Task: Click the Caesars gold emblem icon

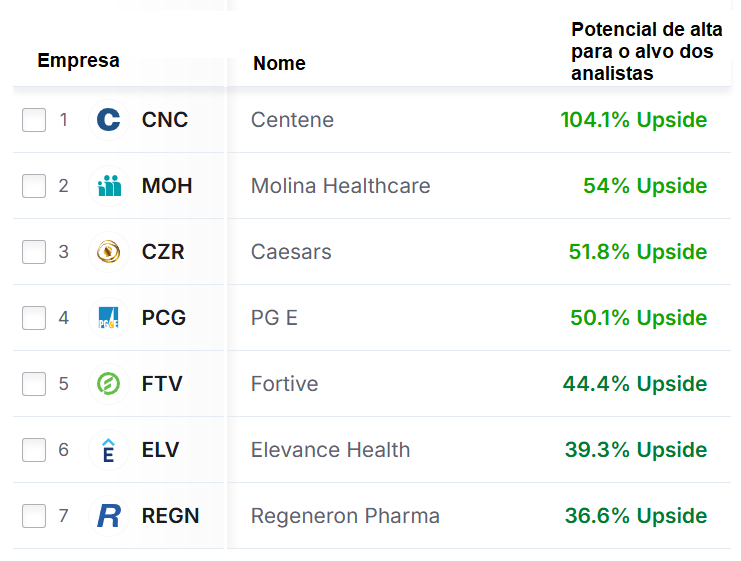Action: (x=109, y=252)
